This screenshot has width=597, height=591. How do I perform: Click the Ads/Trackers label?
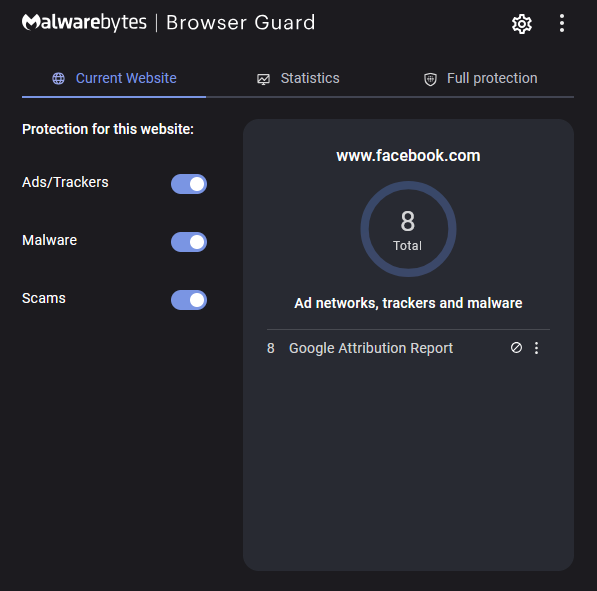(x=65, y=182)
